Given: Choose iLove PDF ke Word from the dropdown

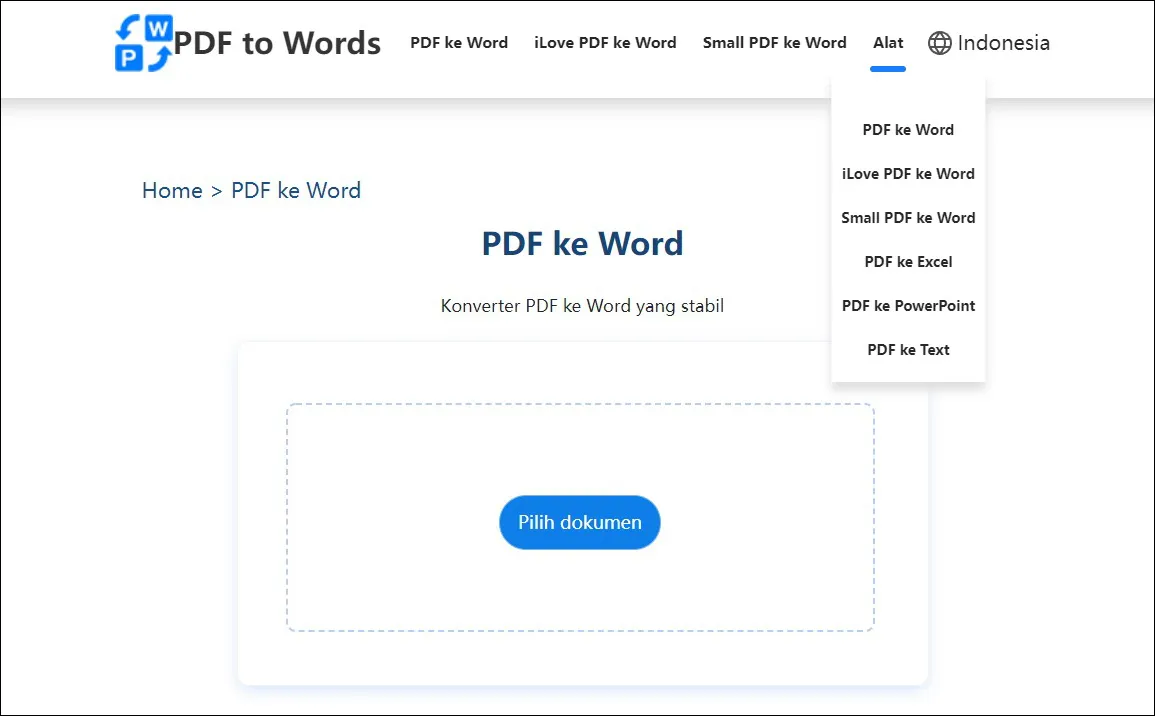Looking at the screenshot, I should point(908,173).
